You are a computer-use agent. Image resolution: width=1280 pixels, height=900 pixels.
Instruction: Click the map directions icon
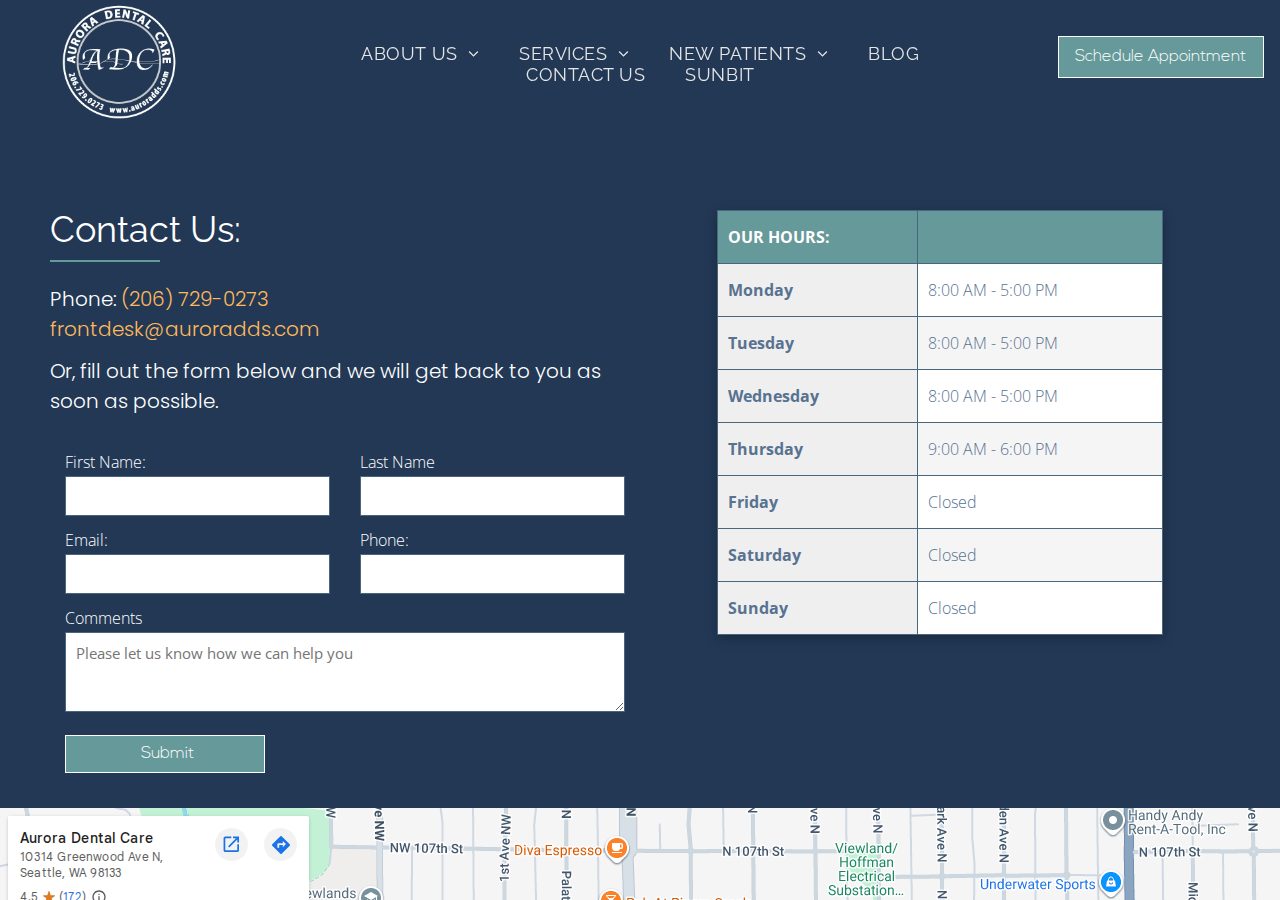(281, 844)
